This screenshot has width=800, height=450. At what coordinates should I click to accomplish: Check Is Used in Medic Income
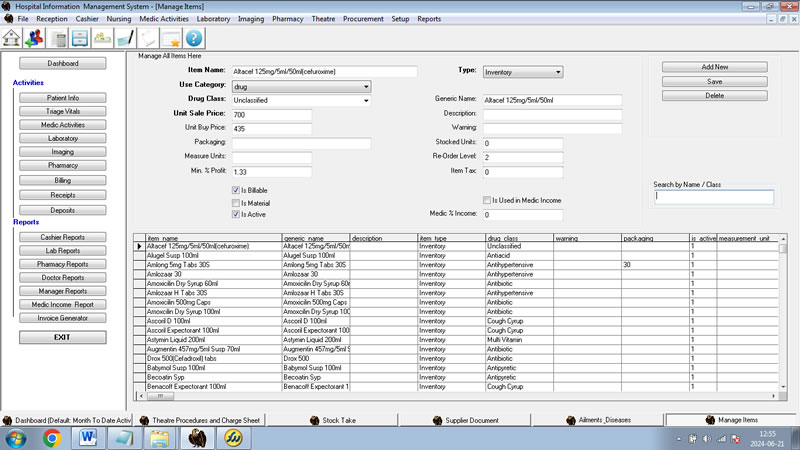487,200
